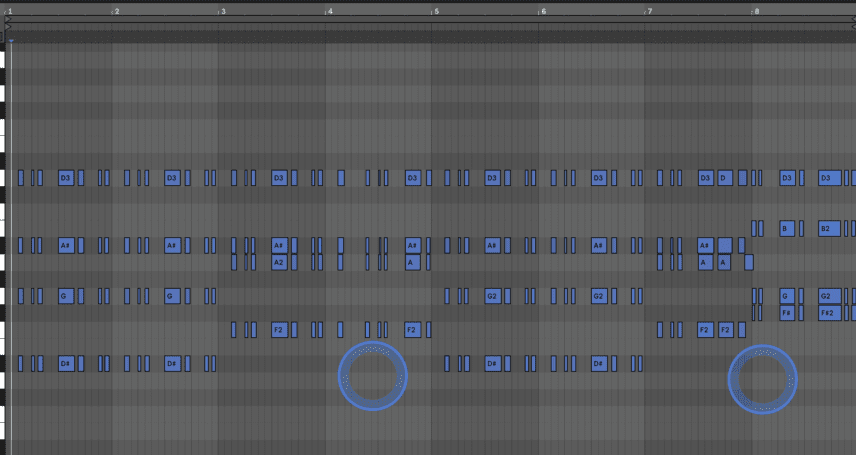Click the bar 7 marker in the ruler
The height and width of the screenshot is (455, 856).
click(x=649, y=11)
